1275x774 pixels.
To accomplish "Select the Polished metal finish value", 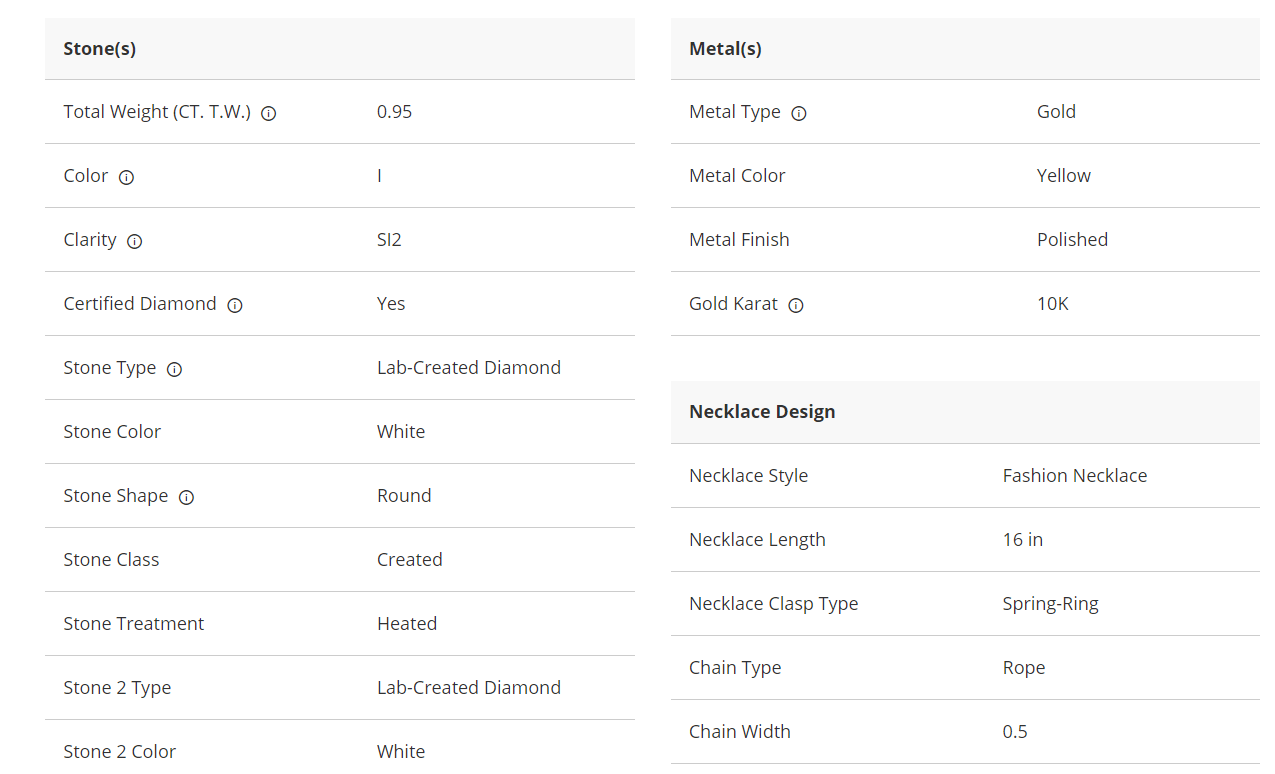I will 1072,240.
